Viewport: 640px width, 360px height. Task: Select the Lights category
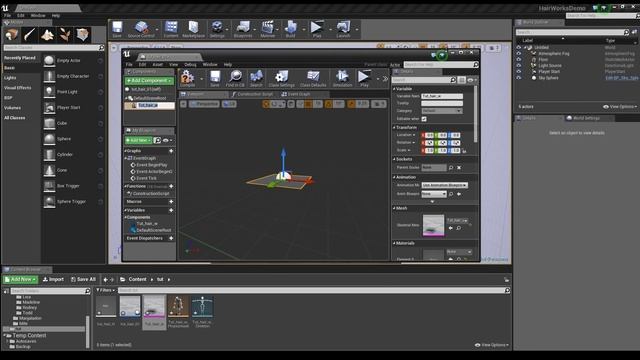click(x=10, y=78)
